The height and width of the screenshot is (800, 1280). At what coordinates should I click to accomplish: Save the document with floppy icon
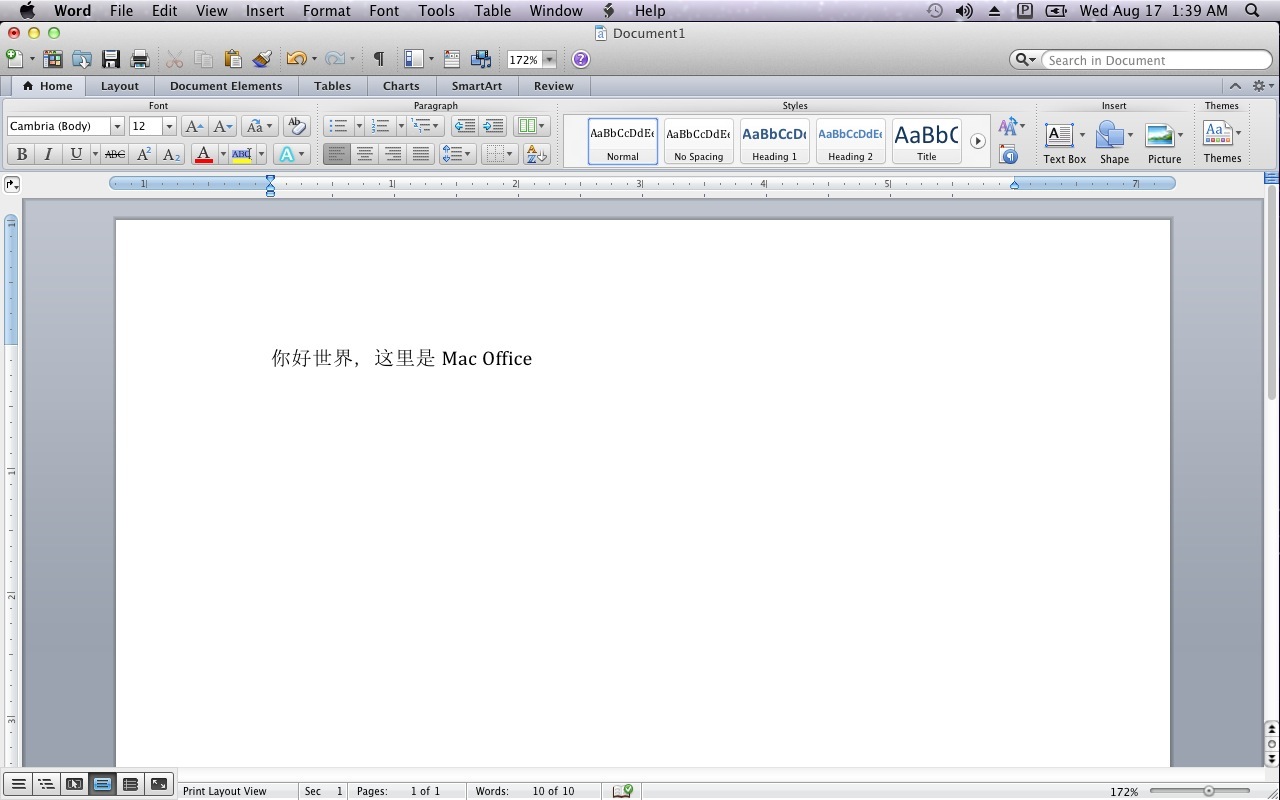click(x=111, y=59)
